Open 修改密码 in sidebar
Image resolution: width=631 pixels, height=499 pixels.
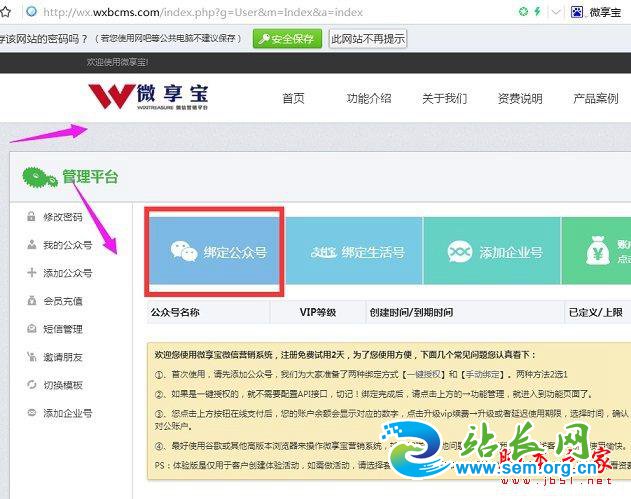click(63, 217)
